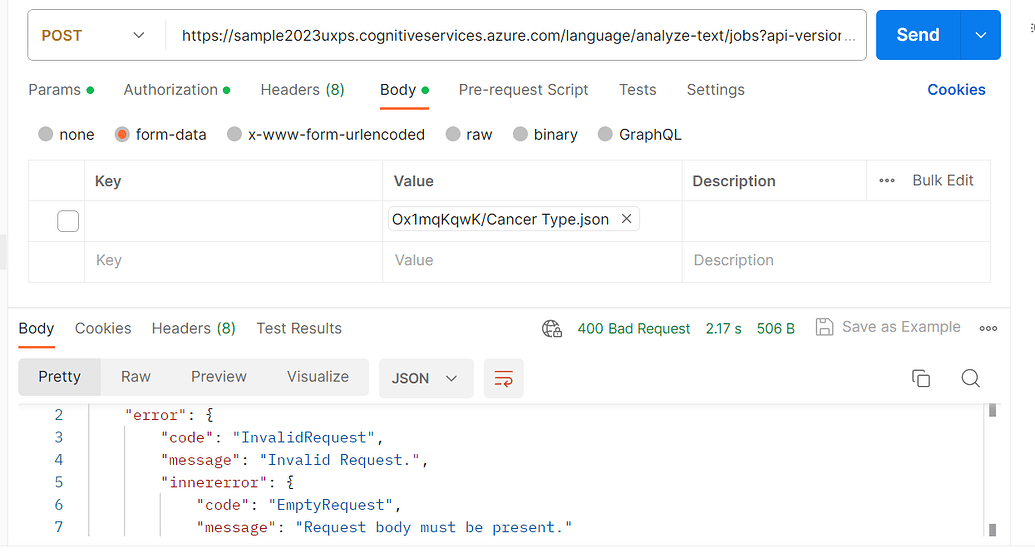Image resolution: width=1035 pixels, height=552 pixels.
Task: Open the Pre-request Script tab
Action: click(x=523, y=89)
